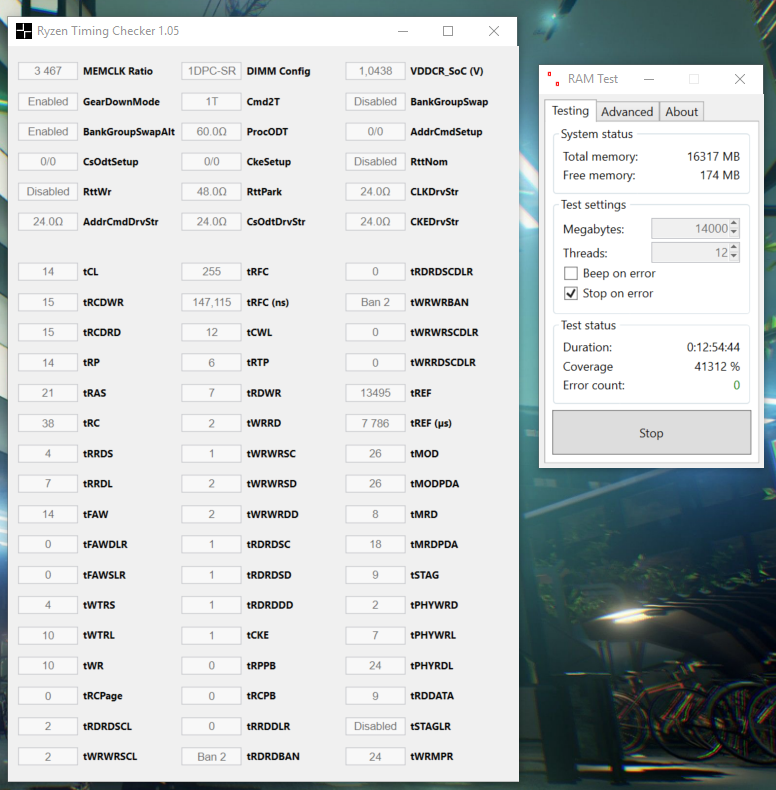The width and height of the screenshot is (776, 790).
Task: Select the RttPark 48.0Ω value
Action: coord(212,191)
